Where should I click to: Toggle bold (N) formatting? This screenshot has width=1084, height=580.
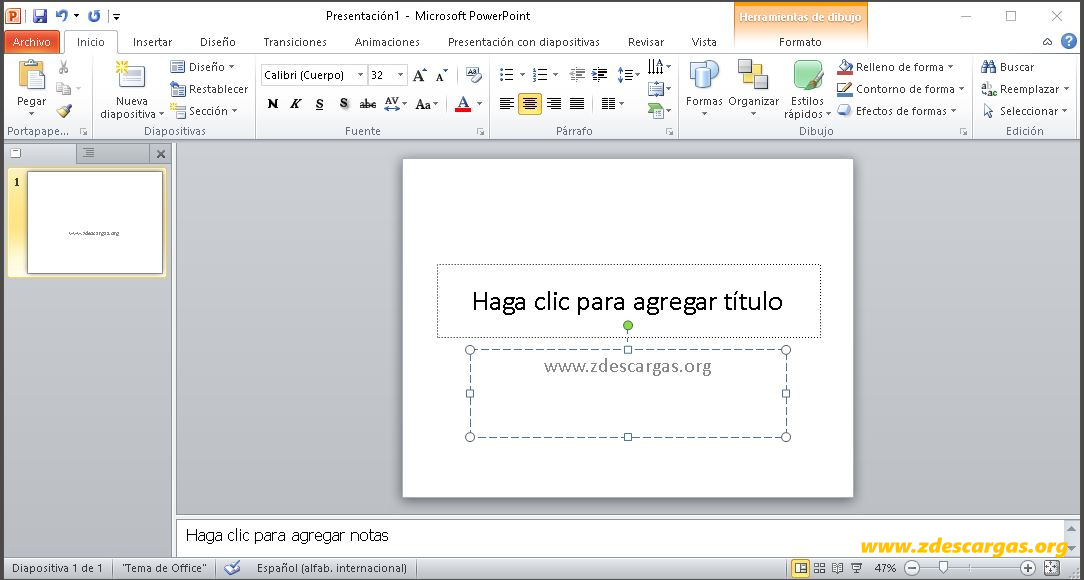coord(272,104)
